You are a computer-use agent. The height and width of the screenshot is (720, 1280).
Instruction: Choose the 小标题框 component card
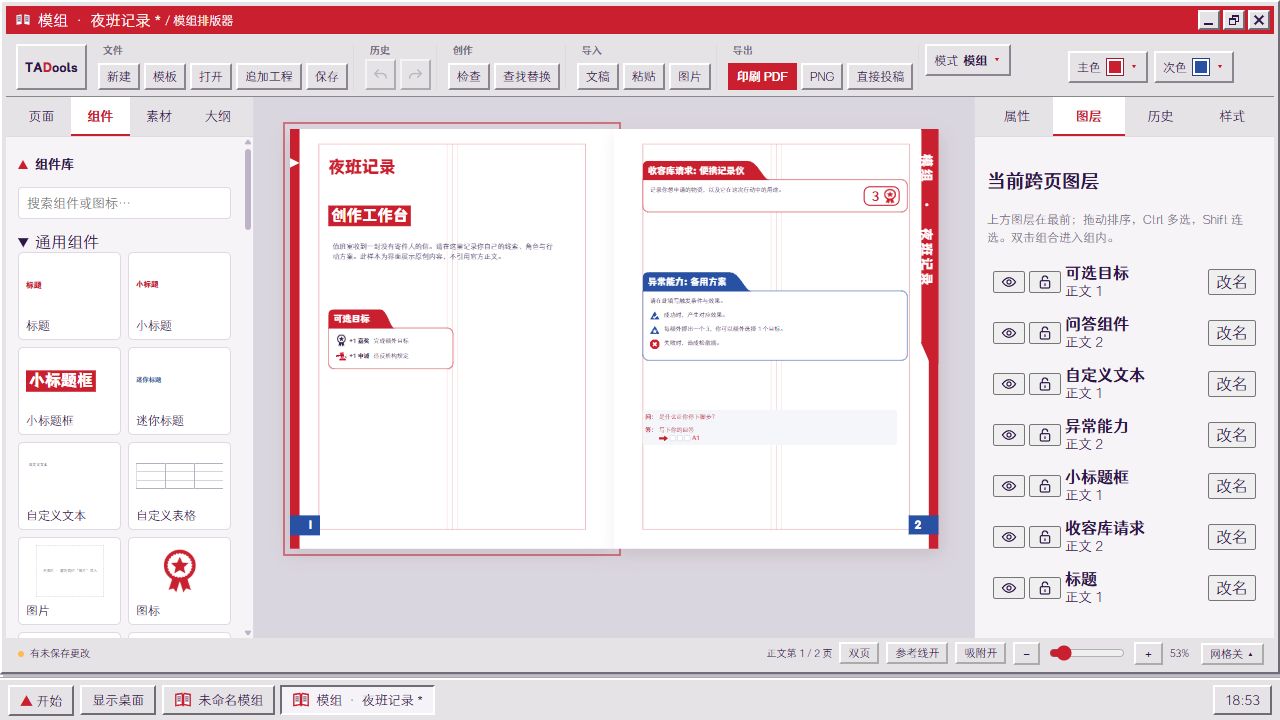pos(69,390)
